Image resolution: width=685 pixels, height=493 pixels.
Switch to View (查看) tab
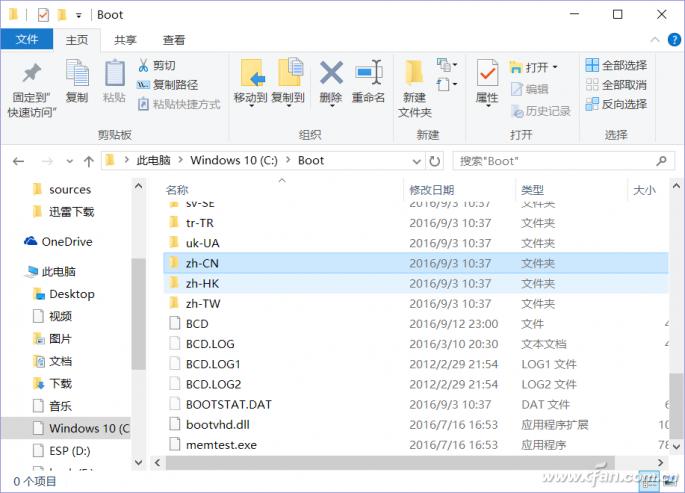click(x=174, y=40)
